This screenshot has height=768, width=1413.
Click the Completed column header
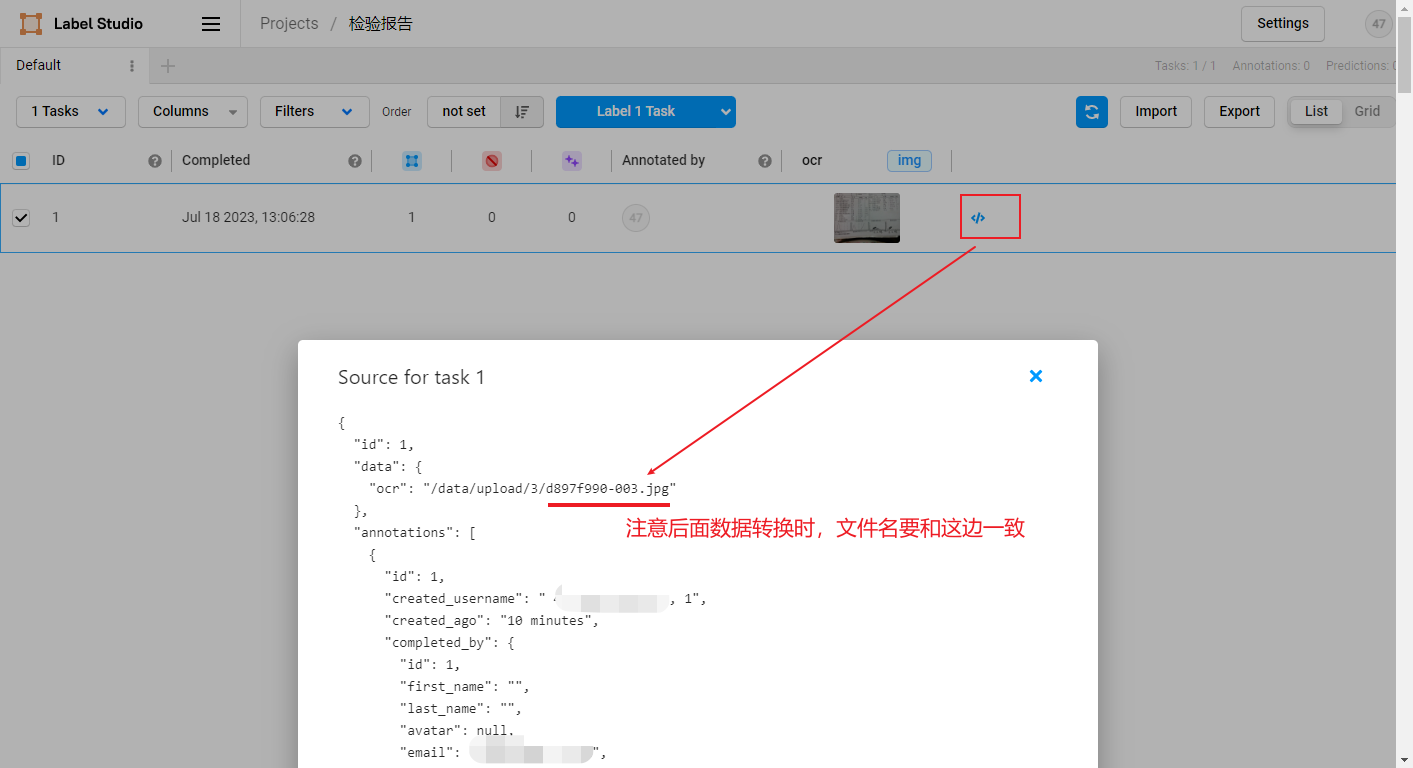(216, 161)
